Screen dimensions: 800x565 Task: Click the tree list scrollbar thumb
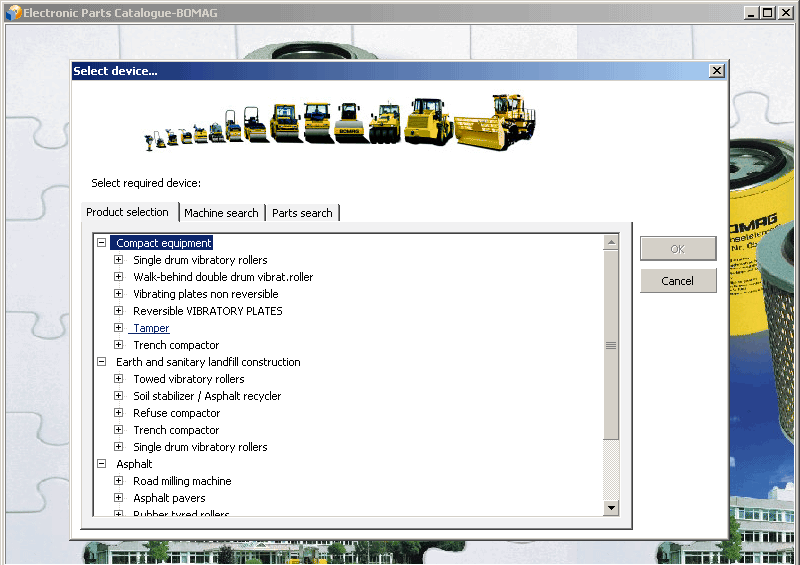click(x=611, y=345)
